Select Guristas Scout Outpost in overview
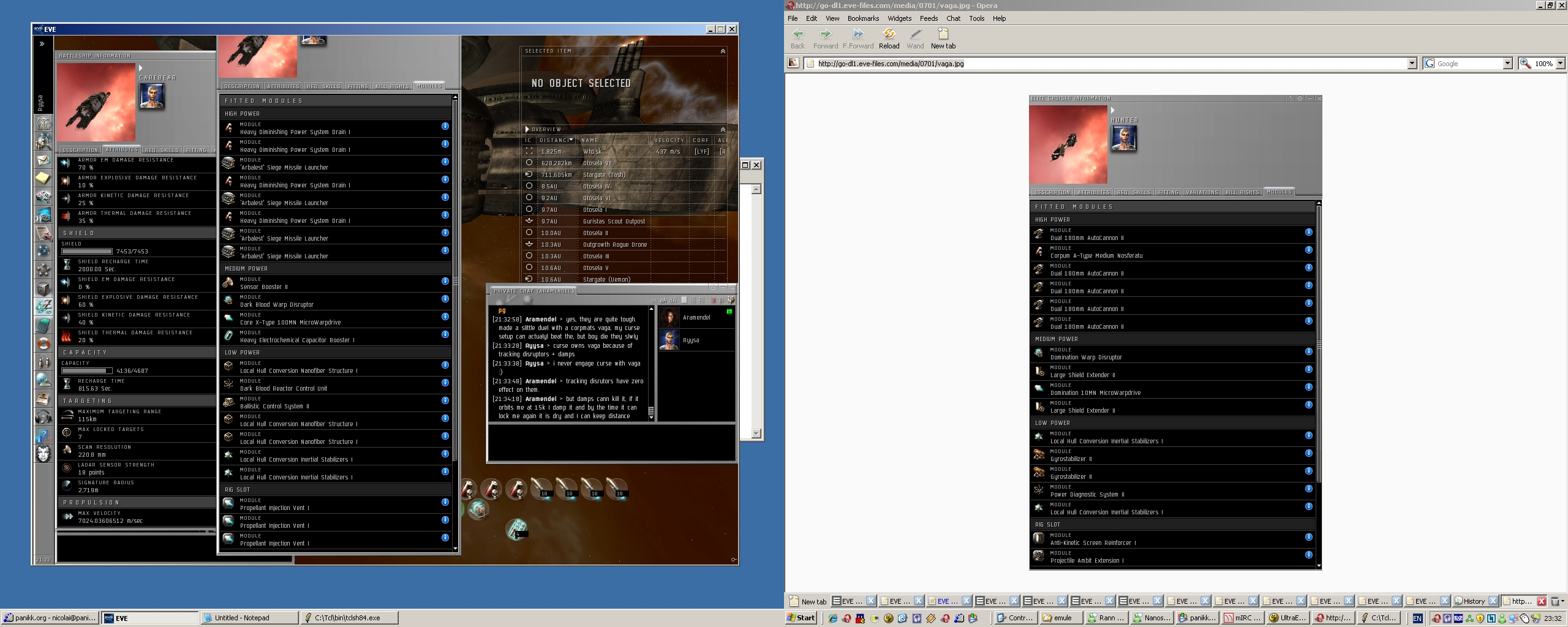1568x627 pixels. coord(625,221)
